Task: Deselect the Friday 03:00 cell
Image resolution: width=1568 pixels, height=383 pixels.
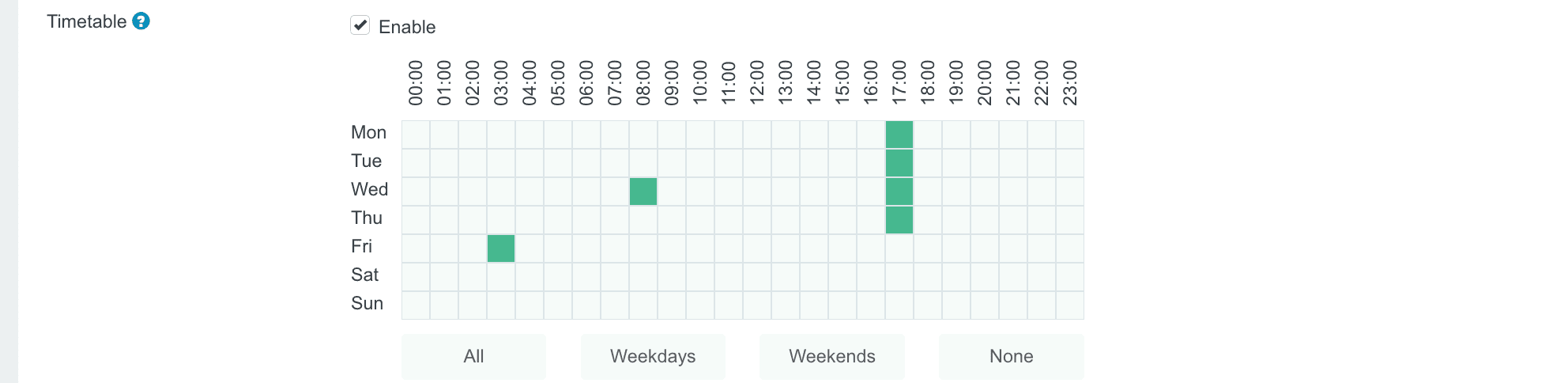Action: (501, 248)
